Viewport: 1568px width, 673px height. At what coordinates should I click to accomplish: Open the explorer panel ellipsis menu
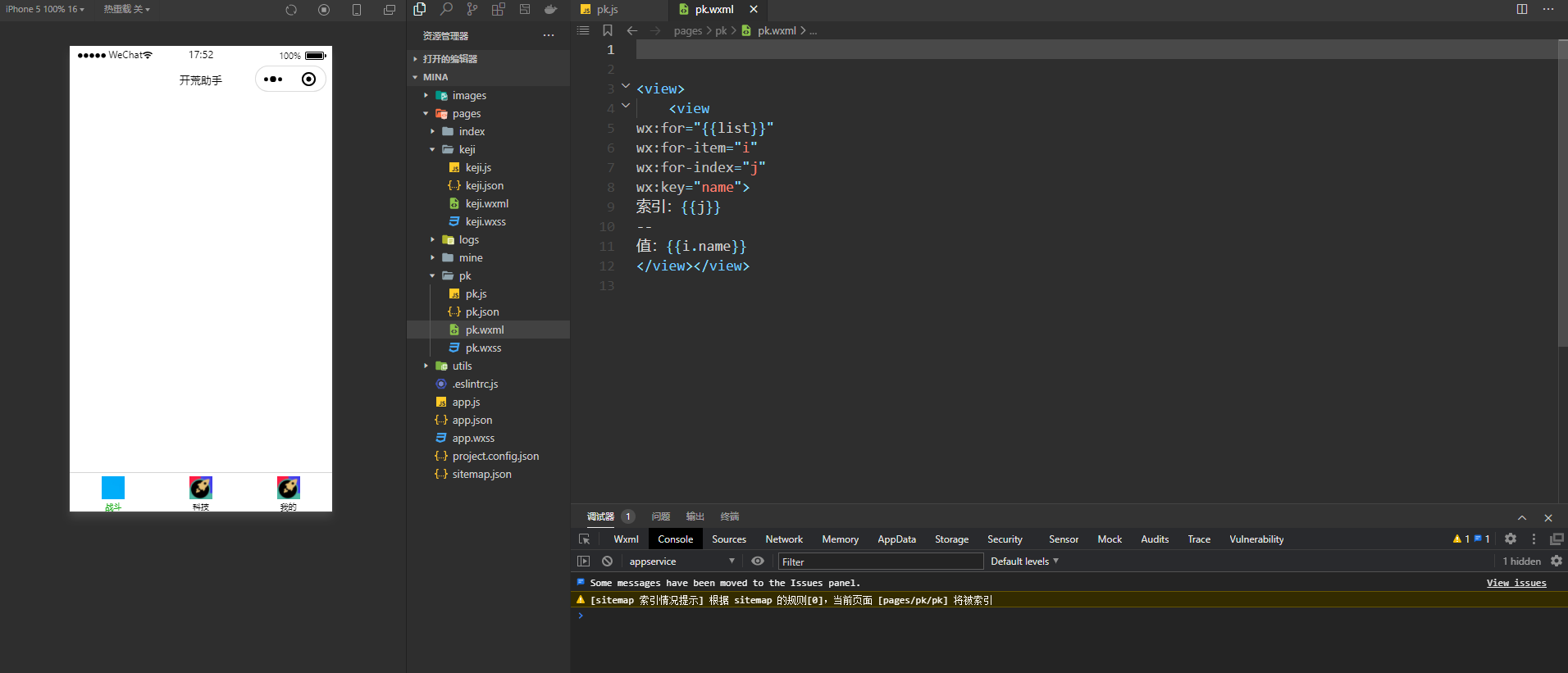[x=549, y=35]
